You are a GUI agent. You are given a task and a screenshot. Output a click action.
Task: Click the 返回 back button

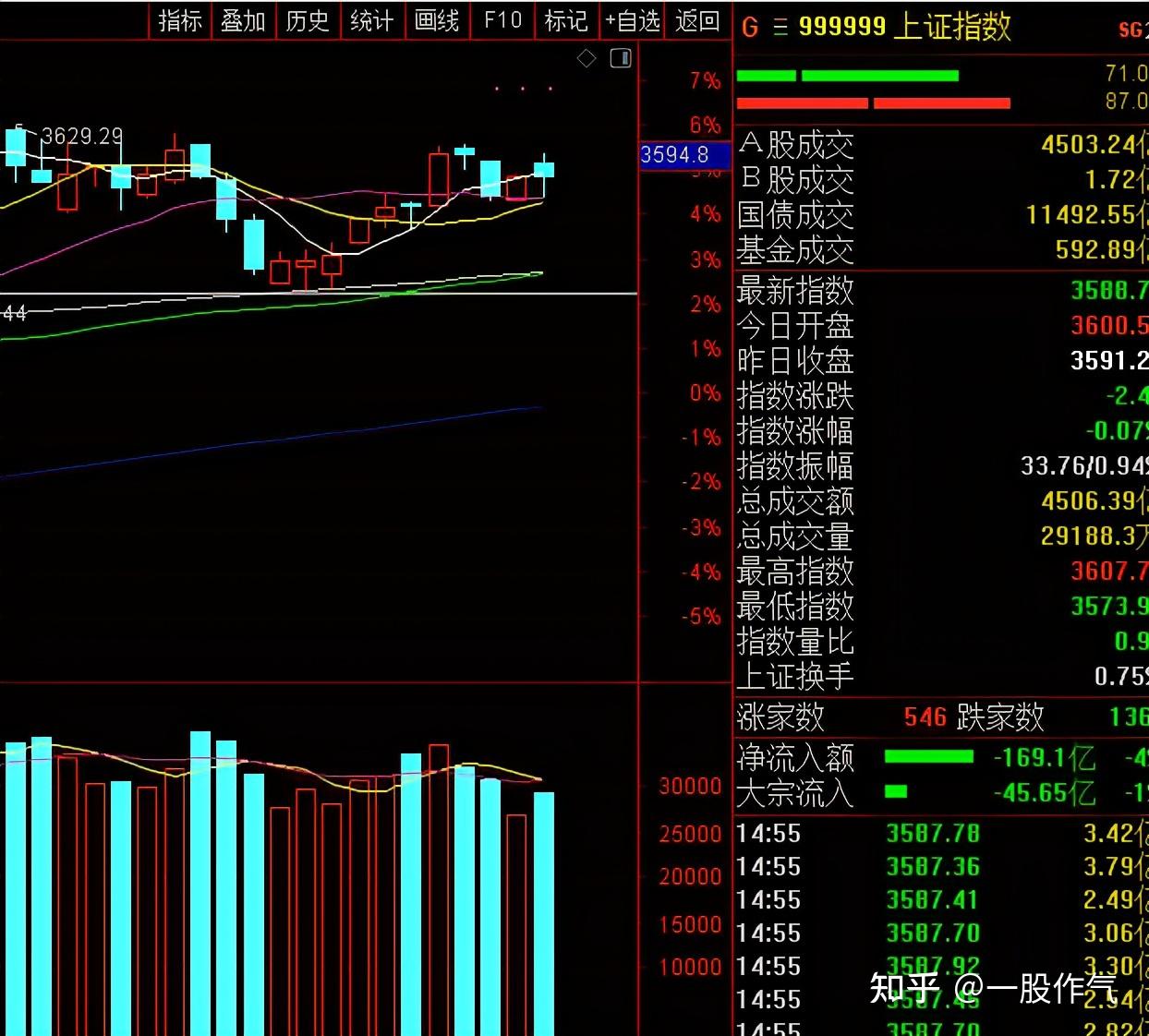[x=697, y=20]
